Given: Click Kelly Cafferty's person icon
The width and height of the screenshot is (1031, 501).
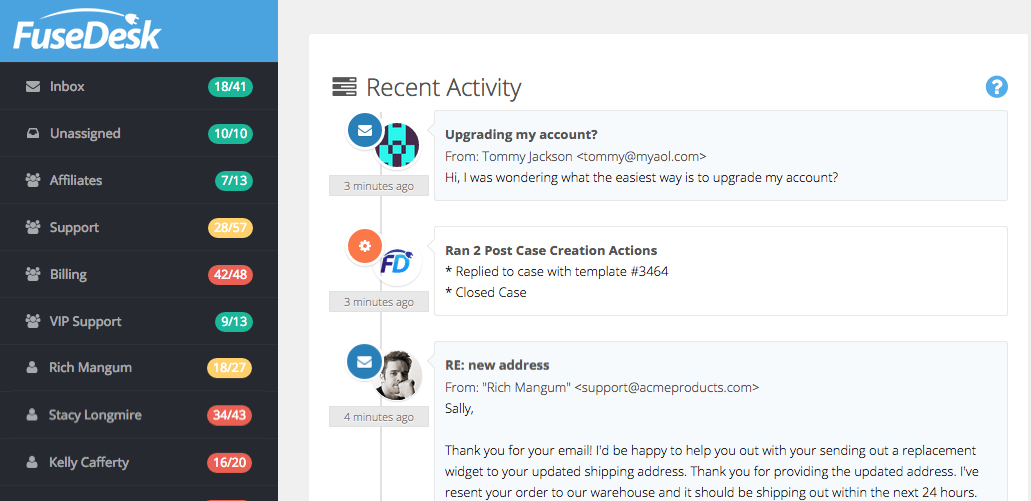Looking at the screenshot, I should (32, 463).
